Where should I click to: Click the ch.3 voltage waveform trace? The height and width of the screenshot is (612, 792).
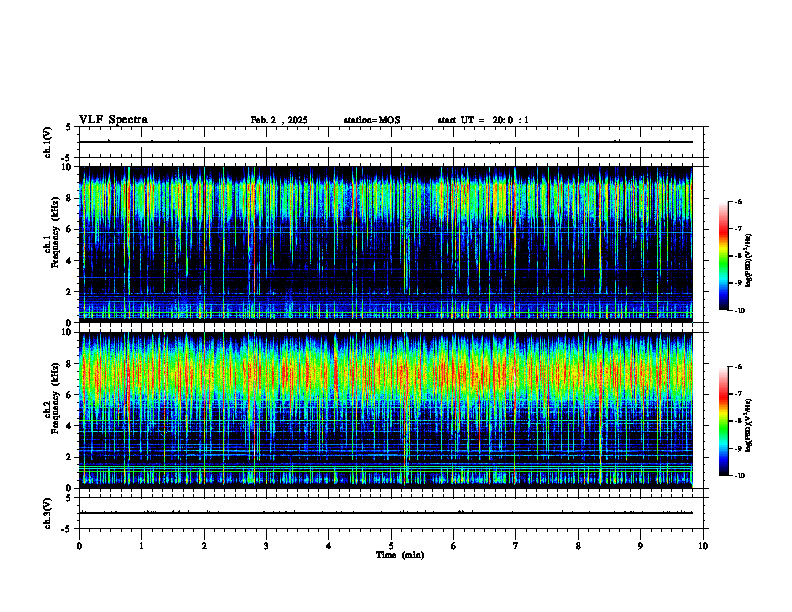(386, 513)
